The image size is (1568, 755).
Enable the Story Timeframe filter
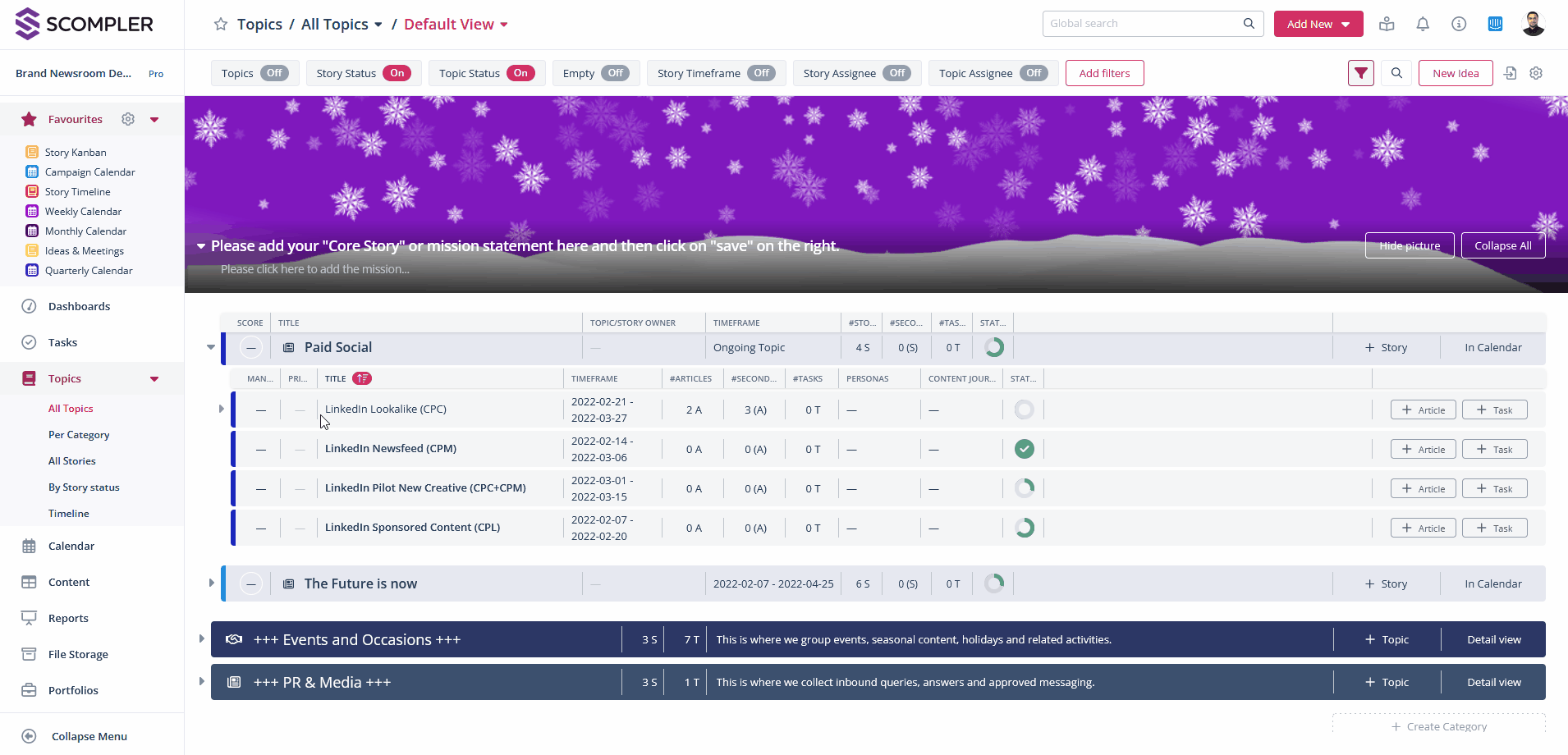pos(761,73)
